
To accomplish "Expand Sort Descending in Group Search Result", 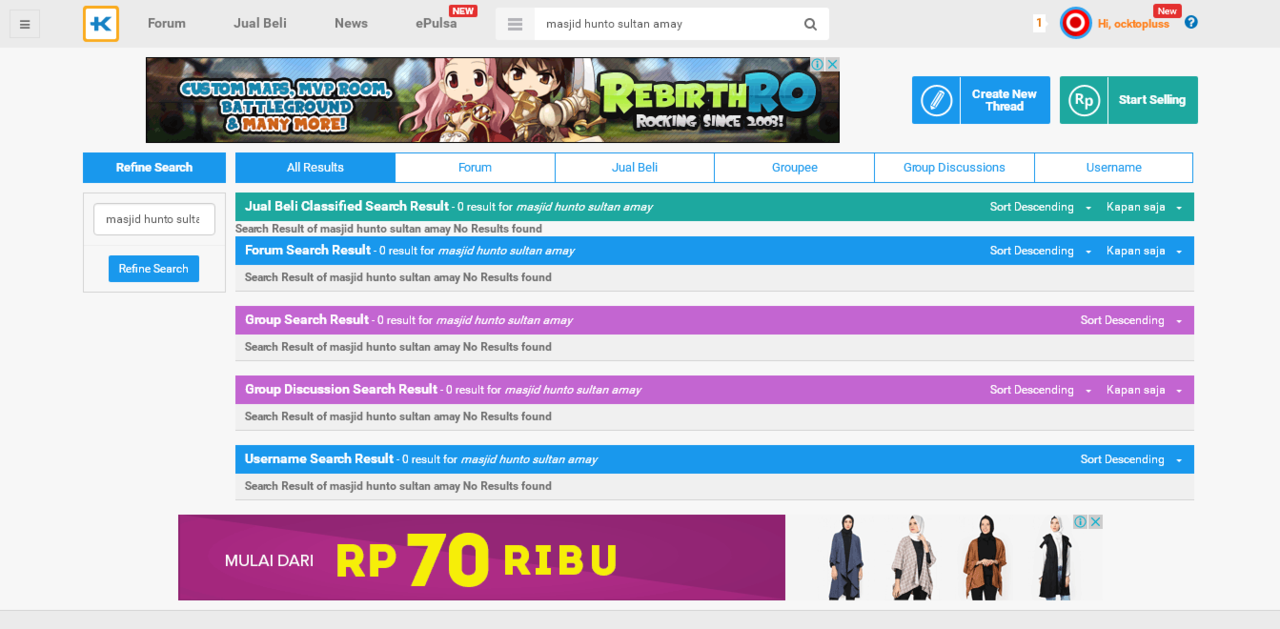I will (1131, 320).
